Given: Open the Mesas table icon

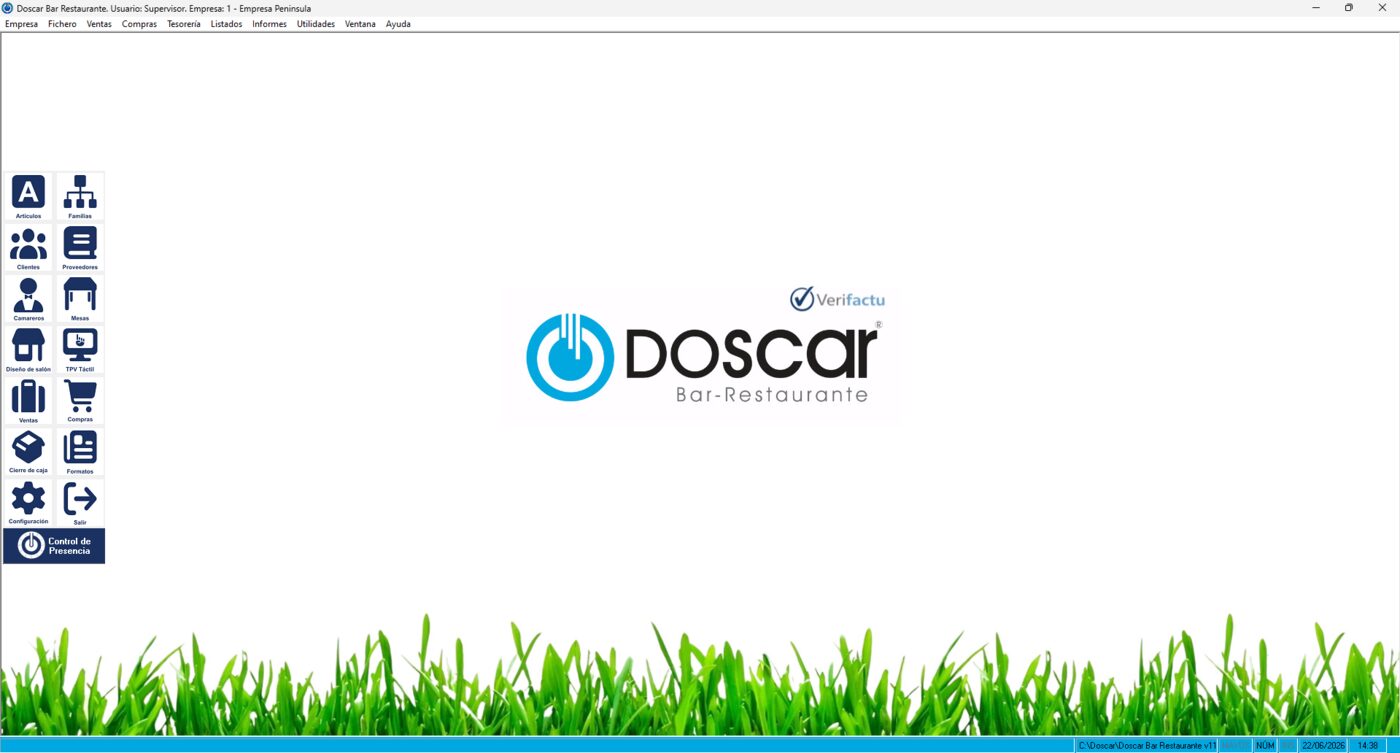Looking at the screenshot, I should pyautogui.click(x=80, y=299).
